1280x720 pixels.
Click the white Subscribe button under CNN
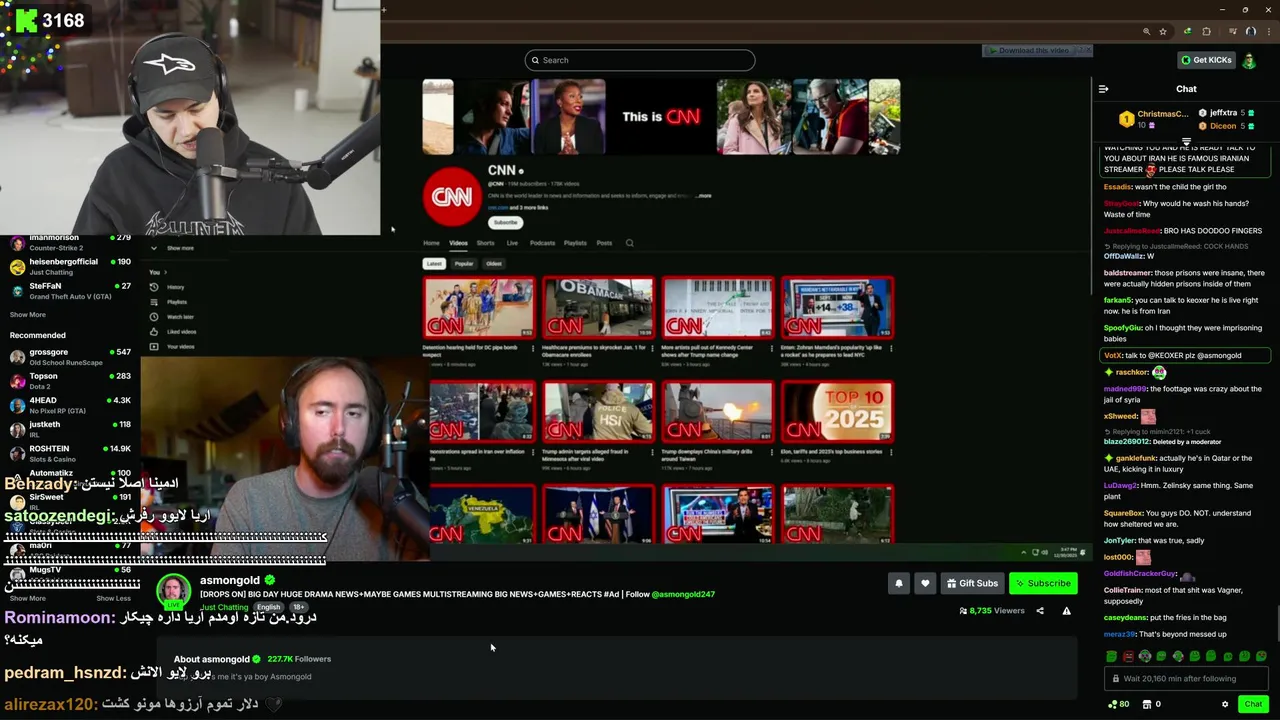point(505,222)
